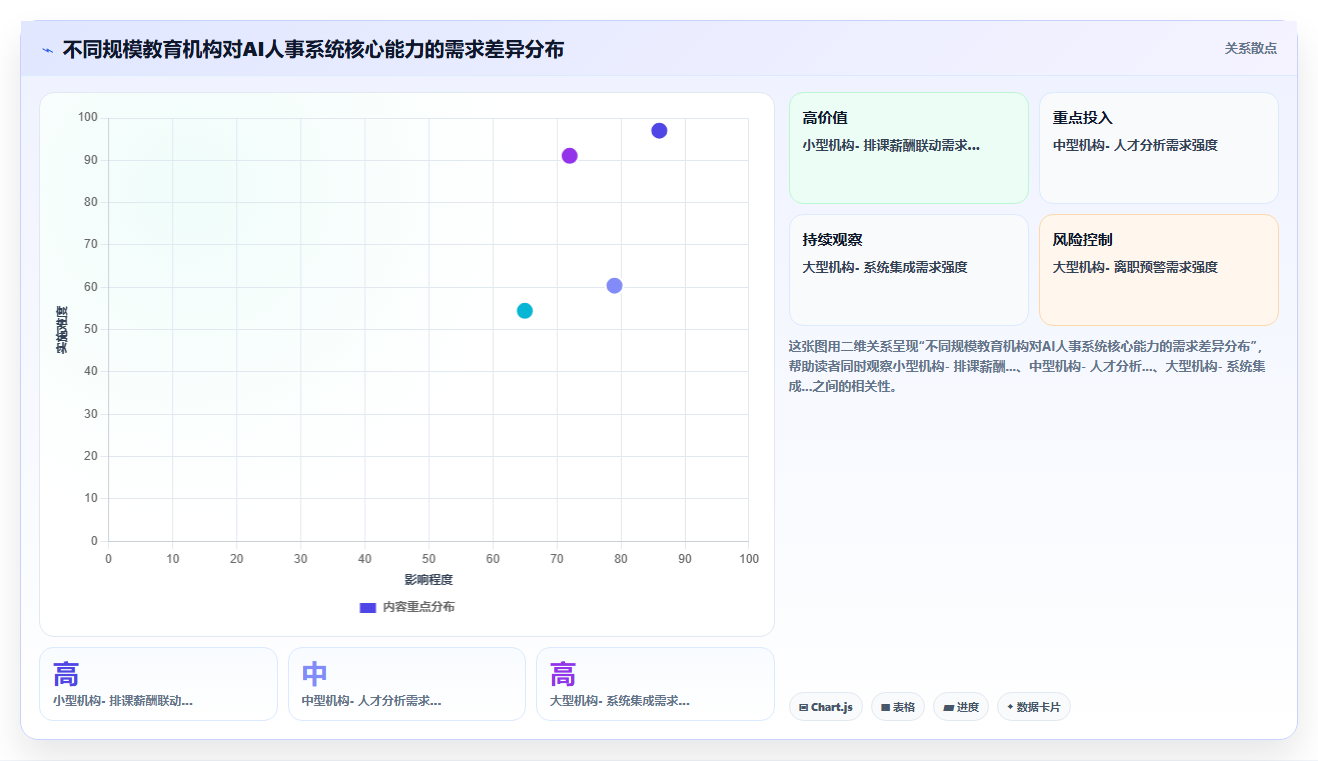Image resolution: width=1318 pixels, height=761 pixels.
Task: Click the x-axis tick label 50
Action: click(429, 559)
